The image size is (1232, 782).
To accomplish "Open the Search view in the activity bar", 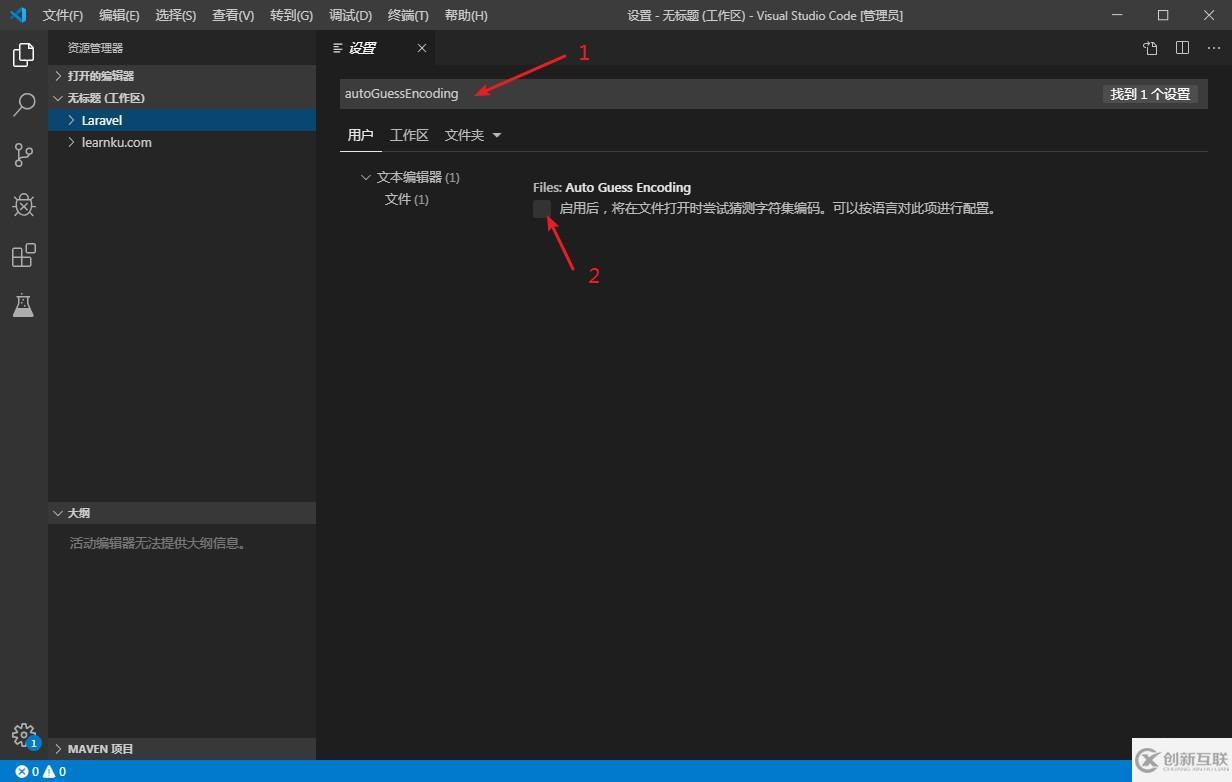I will pos(23,105).
